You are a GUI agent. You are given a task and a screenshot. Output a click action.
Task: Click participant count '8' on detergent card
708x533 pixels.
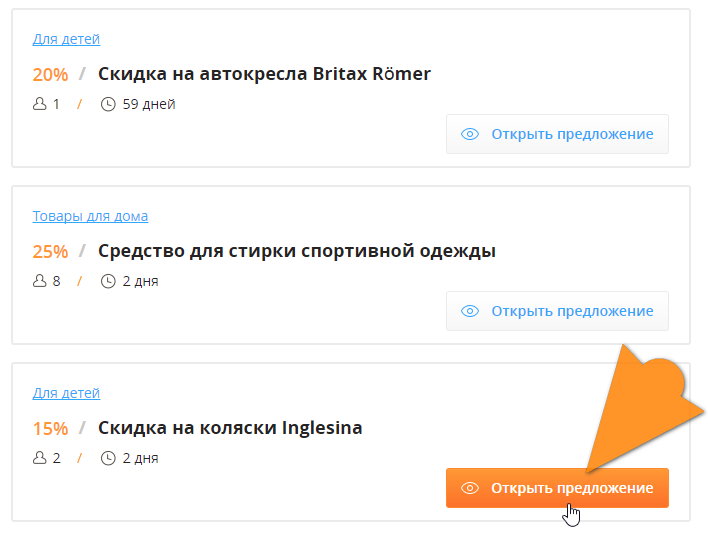[56, 281]
